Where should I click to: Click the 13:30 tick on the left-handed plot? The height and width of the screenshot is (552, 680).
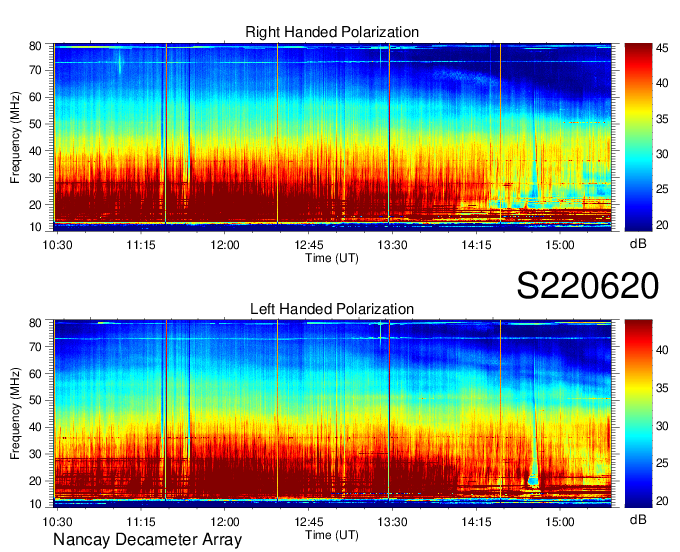point(392,522)
